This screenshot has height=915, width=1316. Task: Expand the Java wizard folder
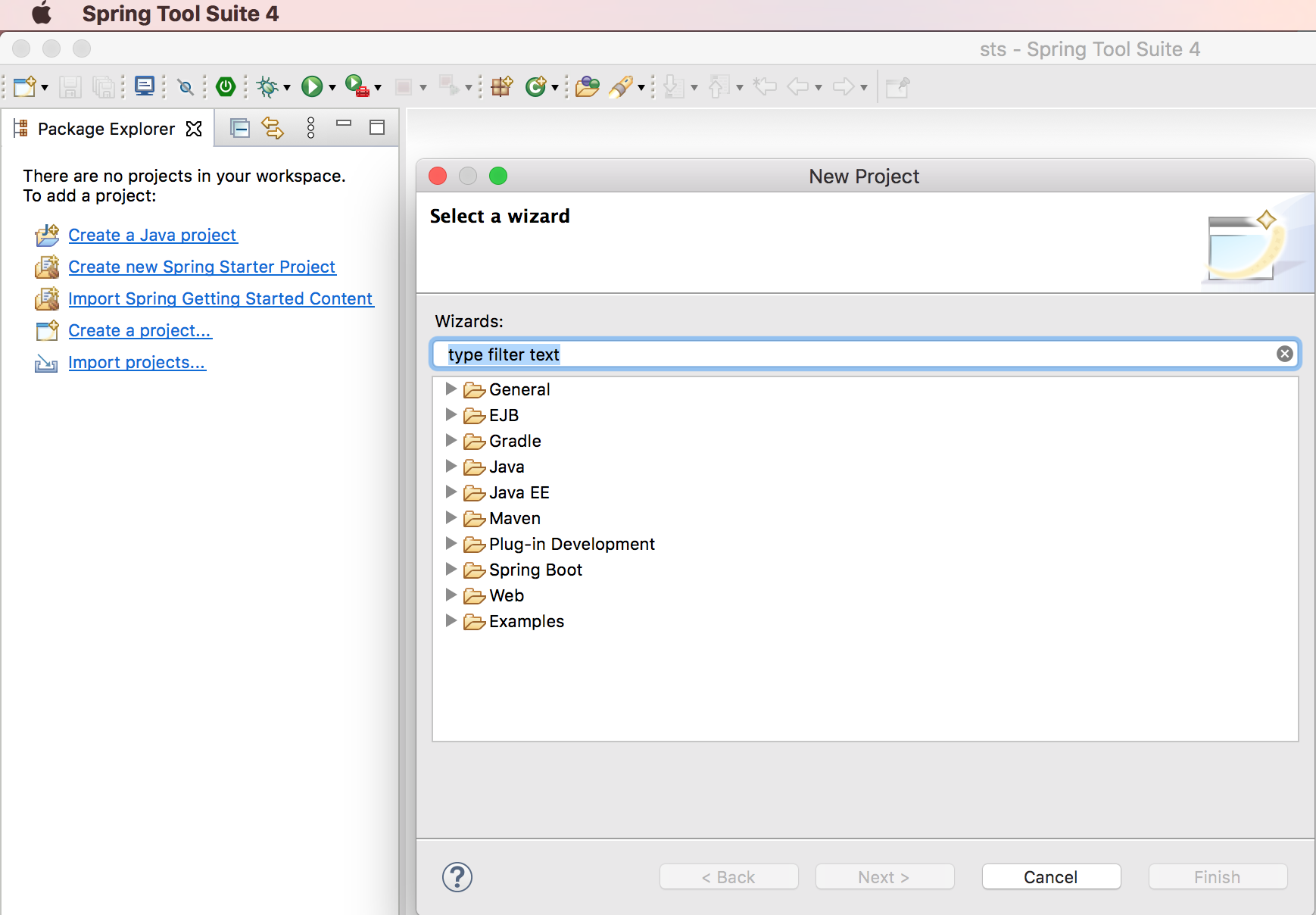(x=451, y=466)
